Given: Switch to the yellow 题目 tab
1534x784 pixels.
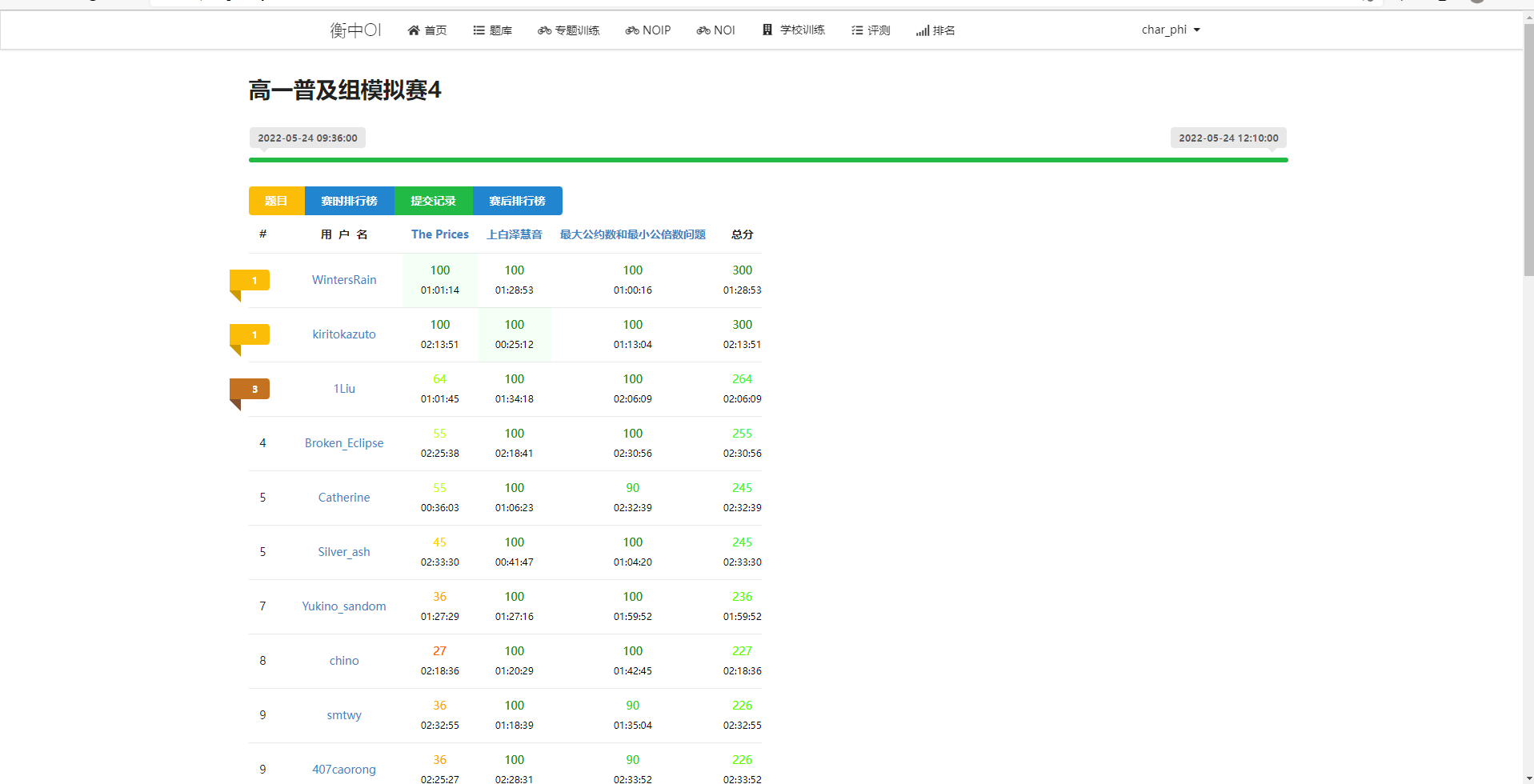Looking at the screenshot, I should 277,201.
